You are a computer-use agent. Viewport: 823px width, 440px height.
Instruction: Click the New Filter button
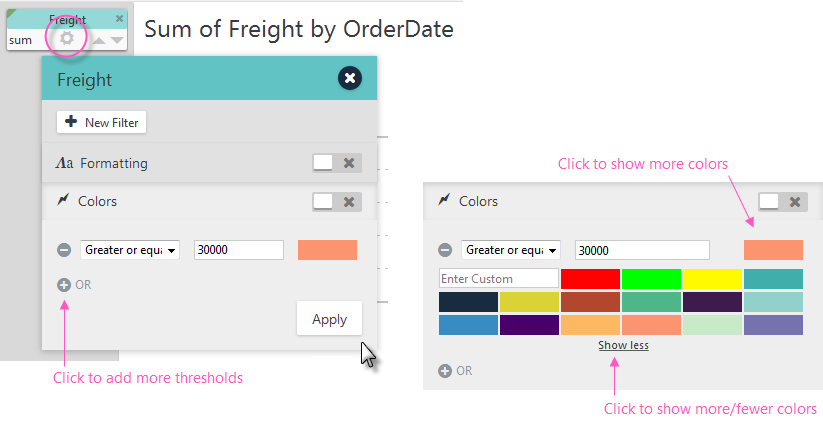click(x=102, y=122)
